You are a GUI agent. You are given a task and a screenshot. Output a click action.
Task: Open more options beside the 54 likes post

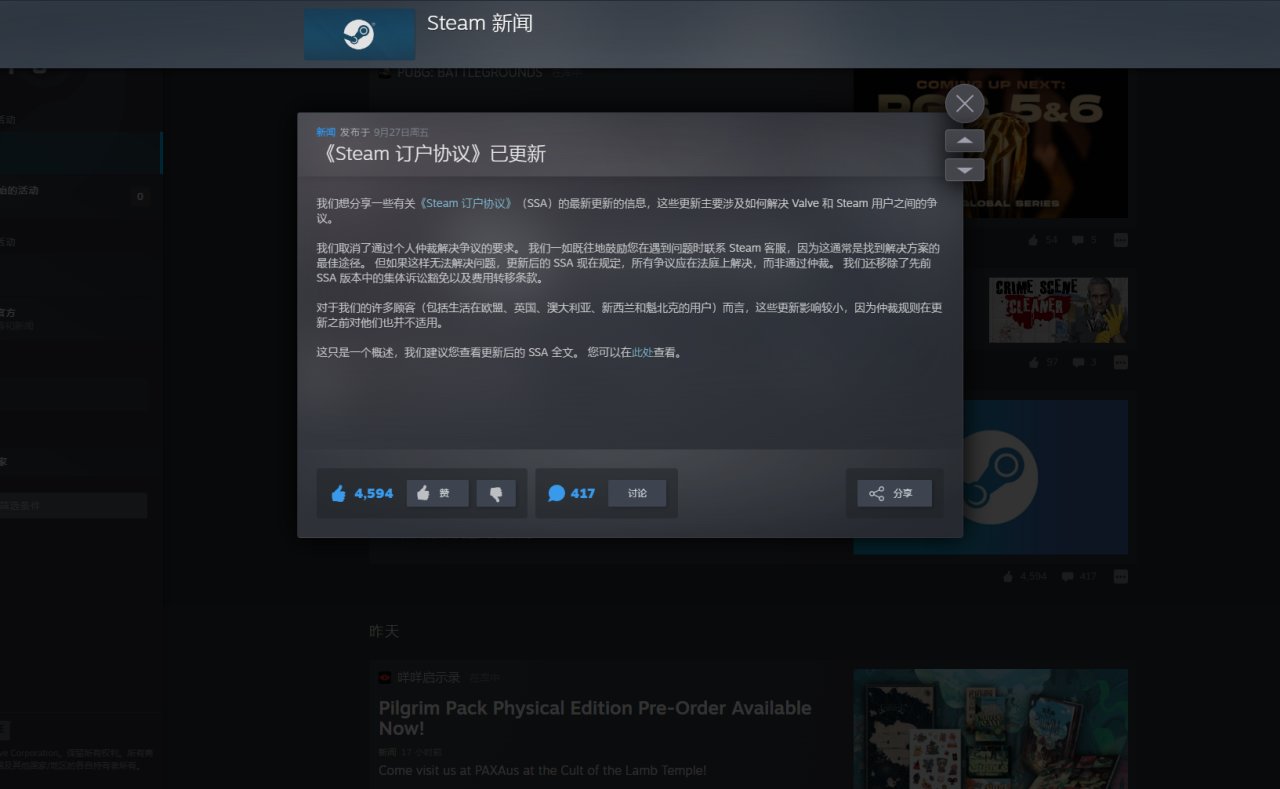tap(1120, 240)
